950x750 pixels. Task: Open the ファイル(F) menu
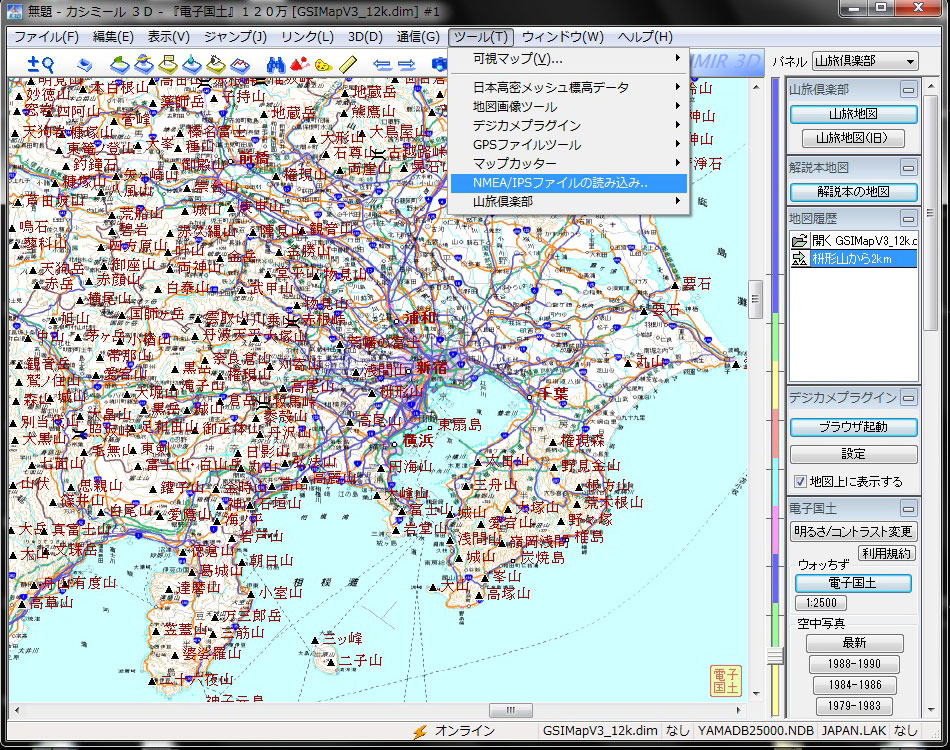point(46,37)
